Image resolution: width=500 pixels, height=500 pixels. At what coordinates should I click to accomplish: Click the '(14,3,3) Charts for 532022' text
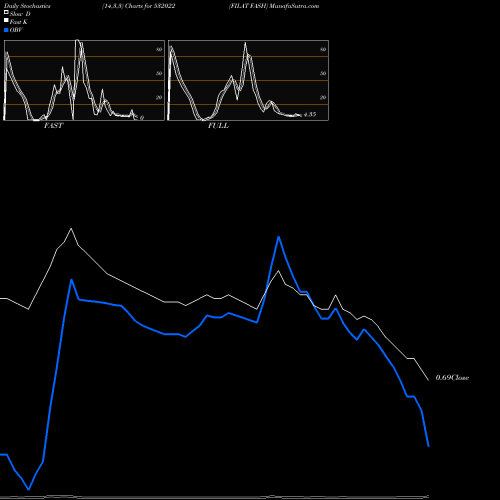coord(139,6)
